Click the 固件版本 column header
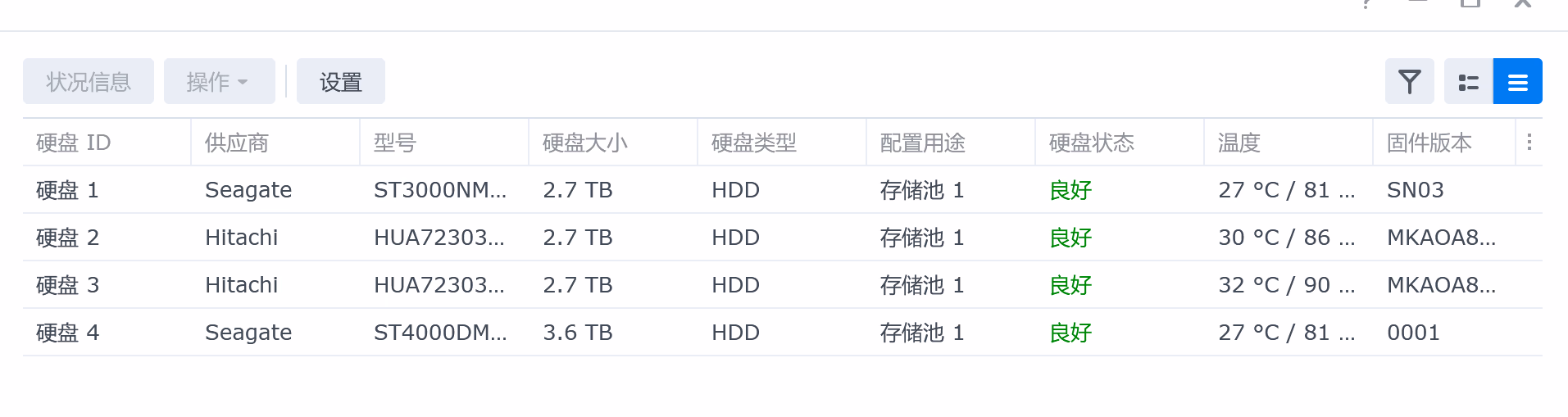 [x=1444, y=143]
